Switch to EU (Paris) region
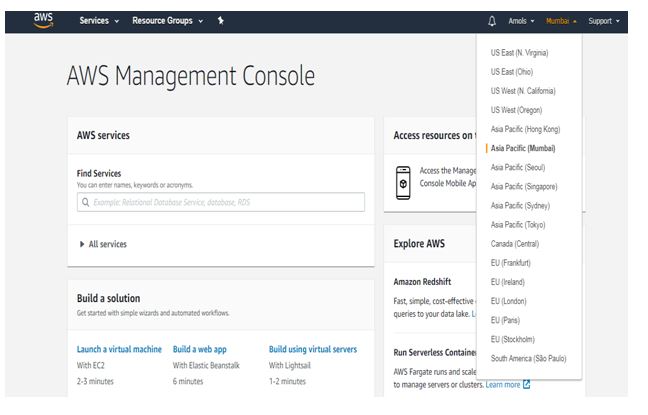This screenshot has height=415, width=648. [x=505, y=320]
